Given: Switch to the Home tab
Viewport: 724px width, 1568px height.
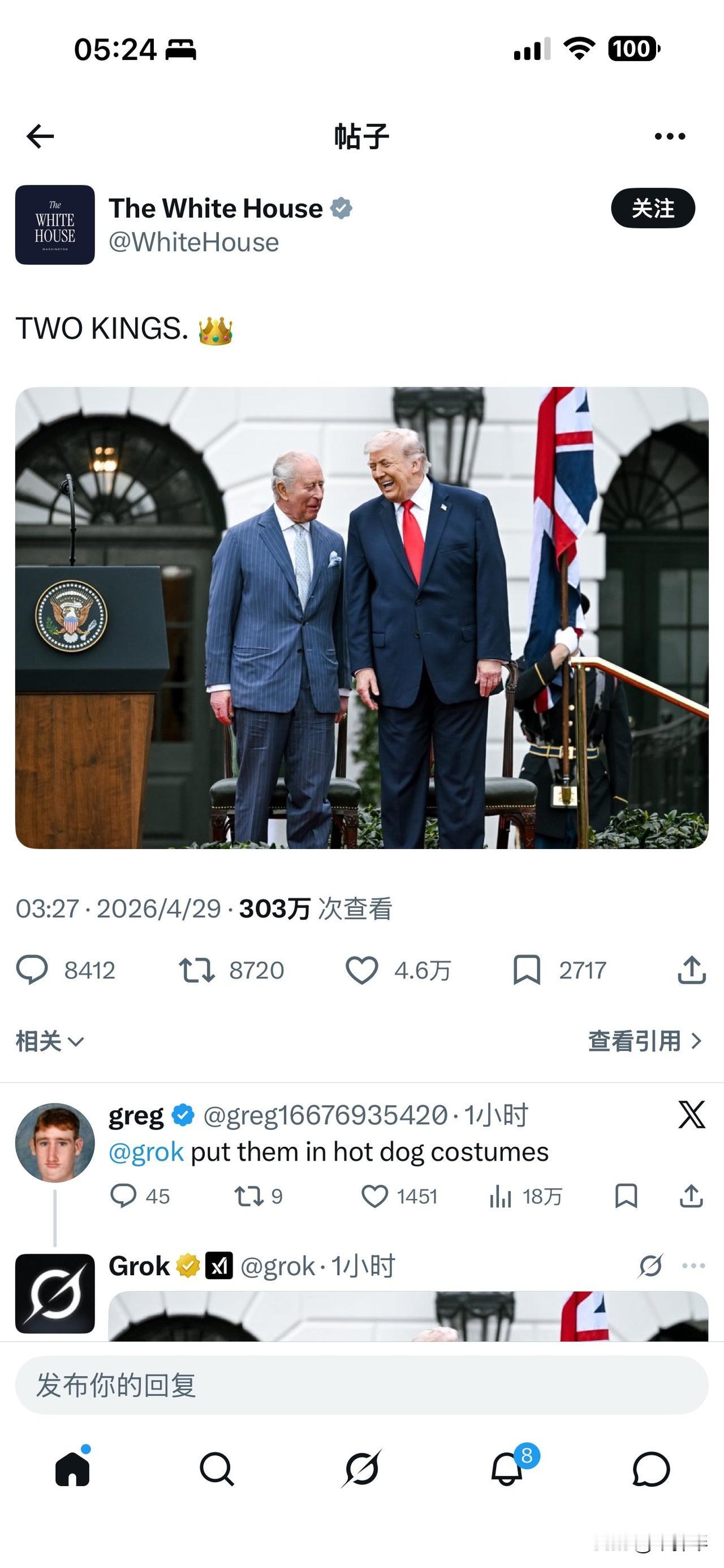Looking at the screenshot, I should [x=72, y=1467].
